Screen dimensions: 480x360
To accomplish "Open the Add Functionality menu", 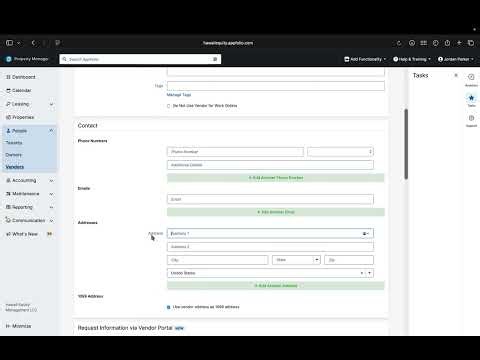I will (x=365, y=59).
